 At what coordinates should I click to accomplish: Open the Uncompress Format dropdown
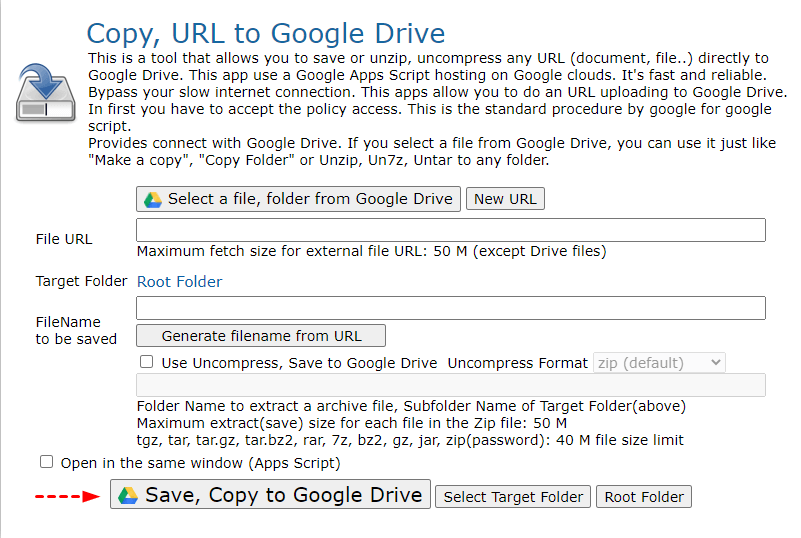pyautogui.click(x=659, y=362)
